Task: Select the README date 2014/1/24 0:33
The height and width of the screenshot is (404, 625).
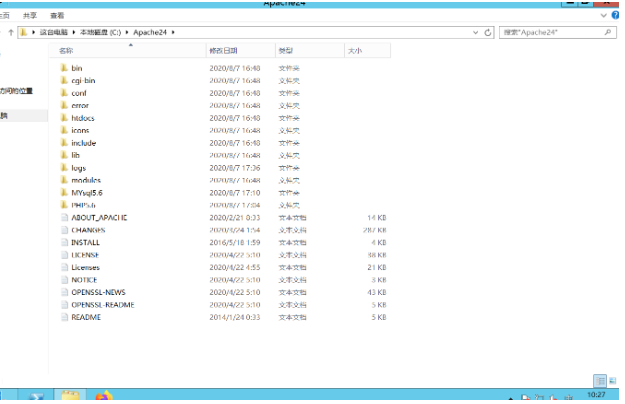Action: click(235, 317)
